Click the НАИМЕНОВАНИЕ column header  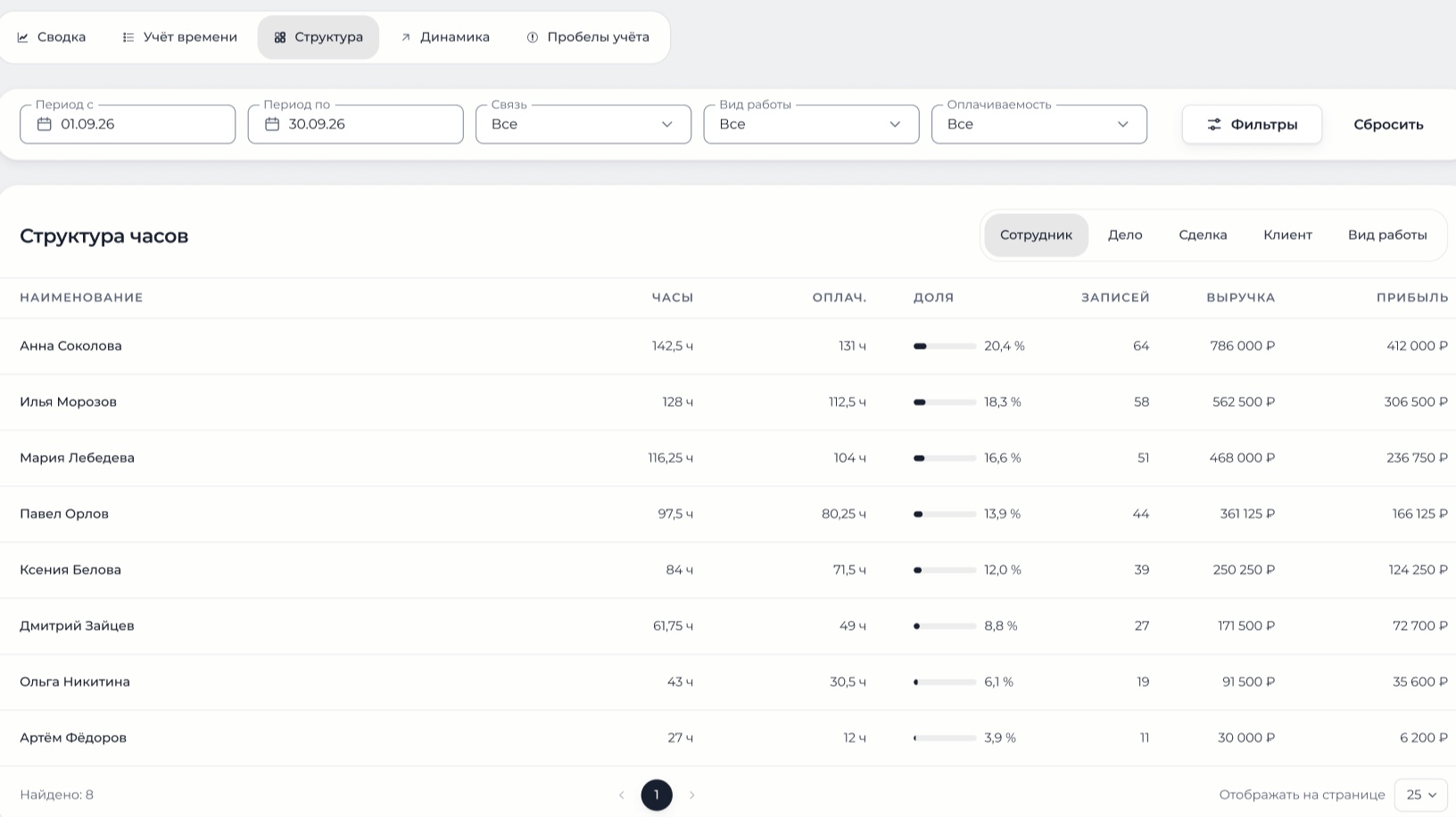pos(81,298)
